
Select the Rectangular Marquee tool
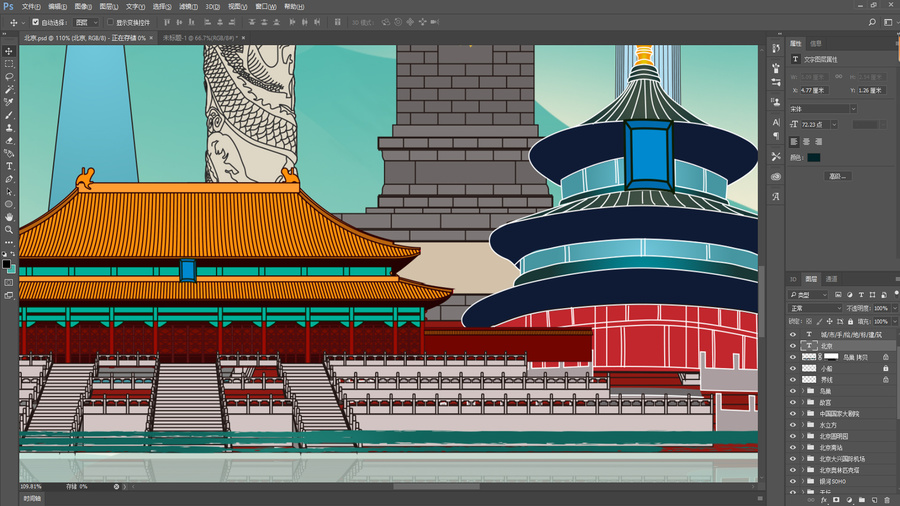(9, 64)
